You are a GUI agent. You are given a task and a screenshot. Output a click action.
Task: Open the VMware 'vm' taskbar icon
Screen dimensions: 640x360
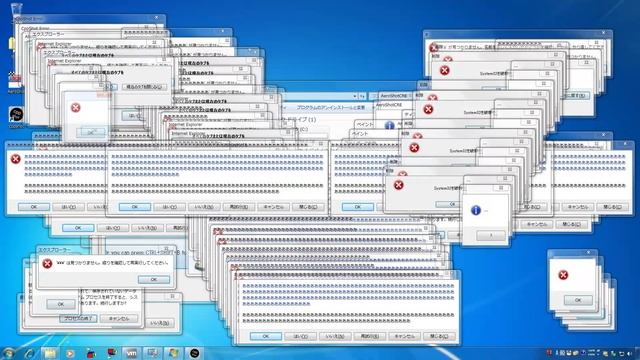pos(131,353)
